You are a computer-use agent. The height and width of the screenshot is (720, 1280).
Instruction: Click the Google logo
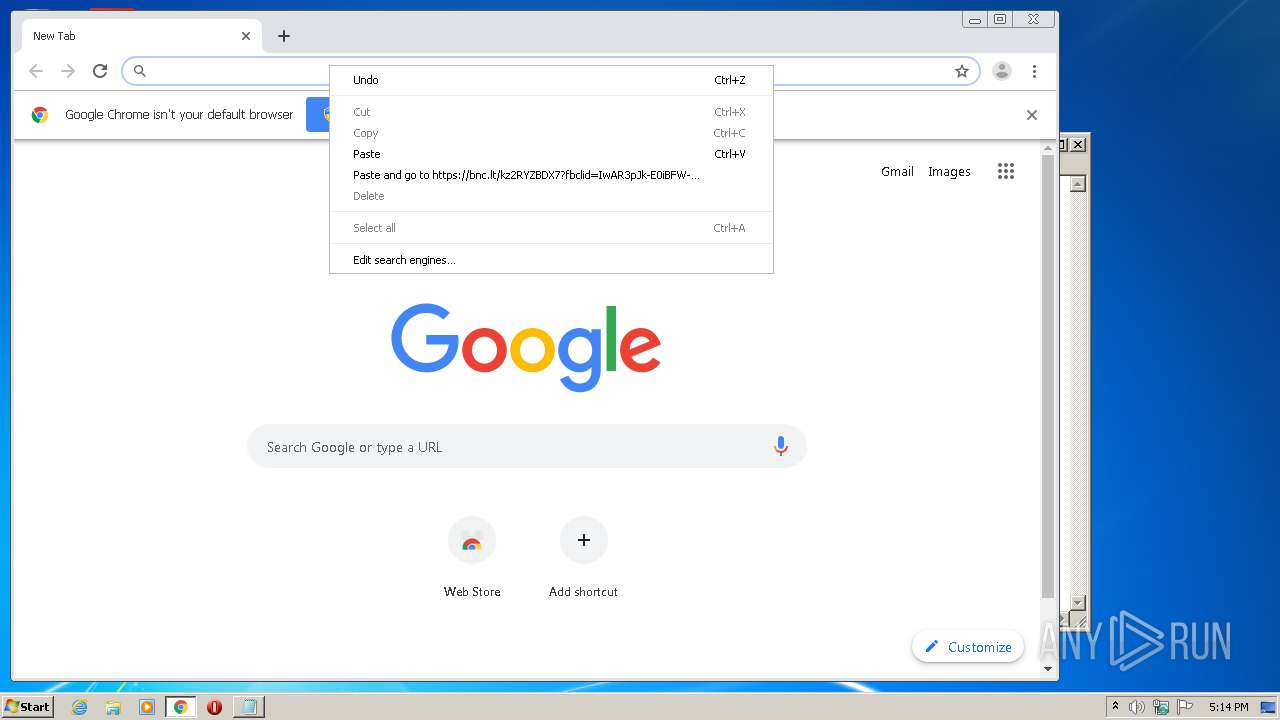[526, 347]
